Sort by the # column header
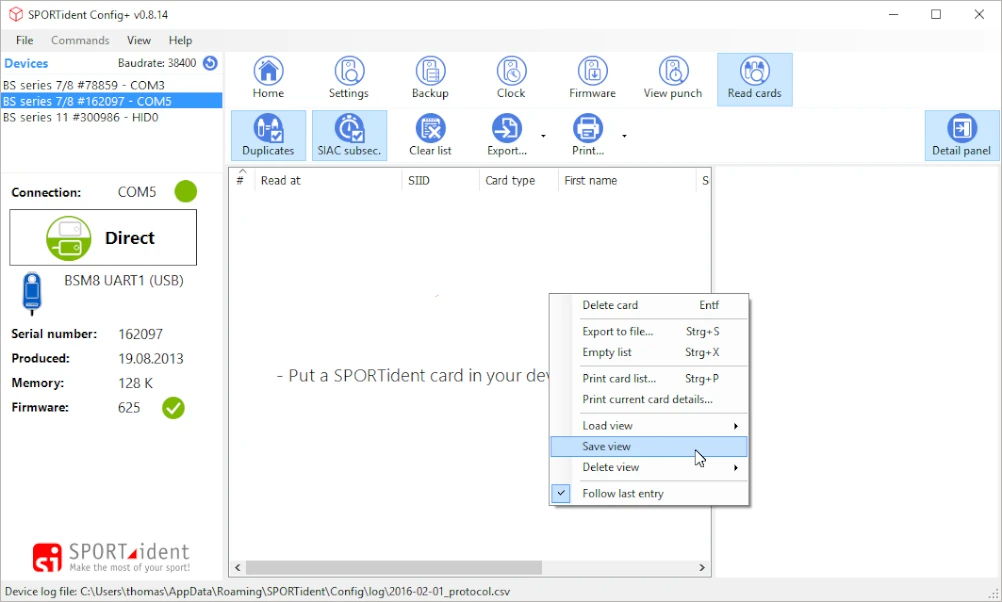This screenshot has width=1002, height=602. pyautogui.click(x=242, y=181)
